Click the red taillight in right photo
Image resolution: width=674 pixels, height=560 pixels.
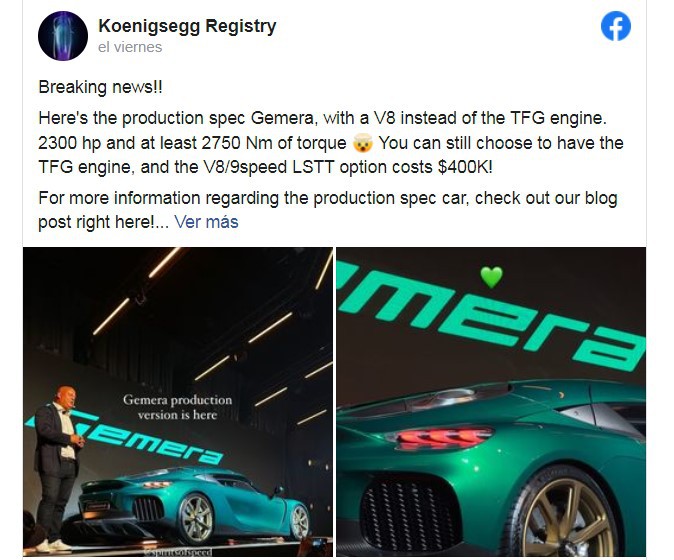pyautogui.click(x=441, y=438)
